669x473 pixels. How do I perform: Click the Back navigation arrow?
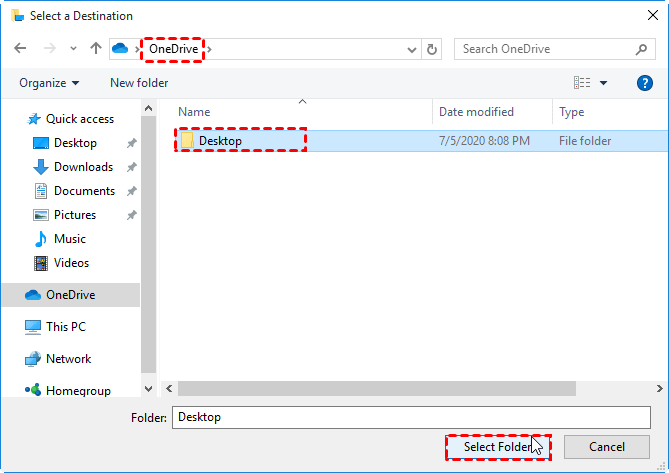pos(20,48)
